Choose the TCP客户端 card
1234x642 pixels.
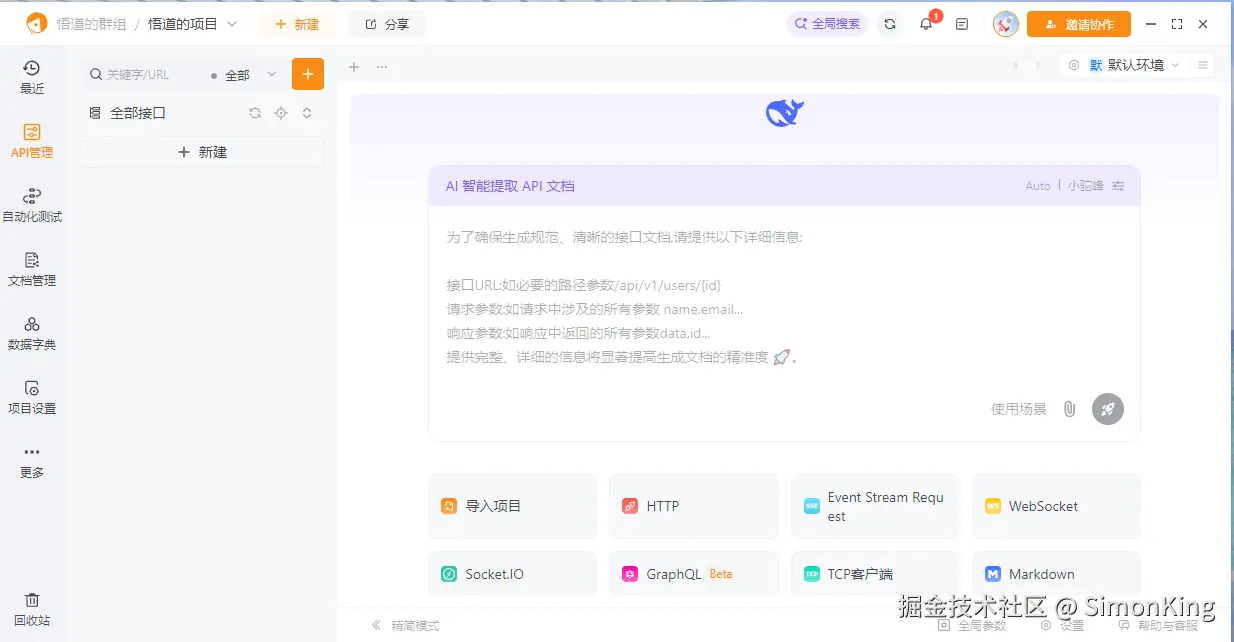tap(874, 574)
